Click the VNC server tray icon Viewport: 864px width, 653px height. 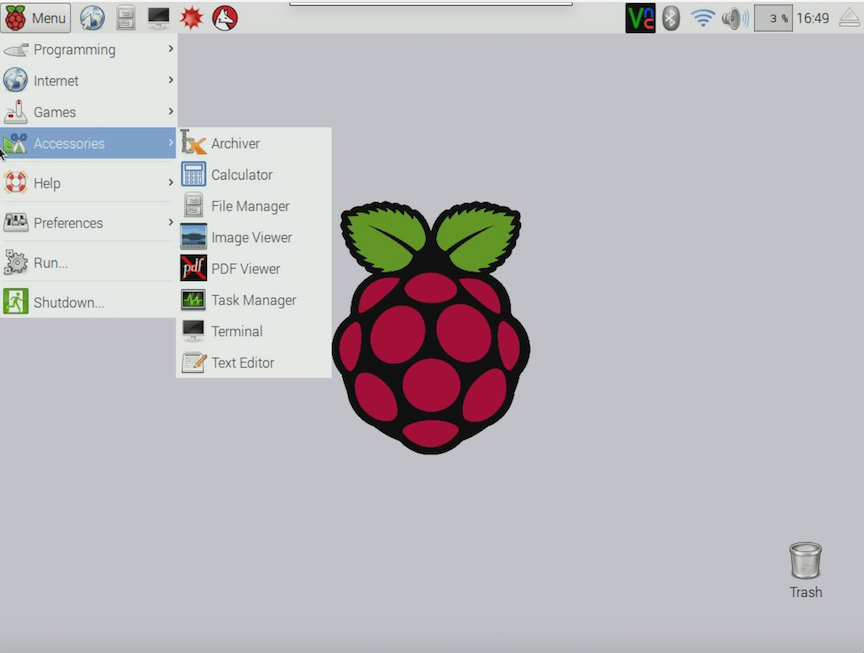point(640,18)
